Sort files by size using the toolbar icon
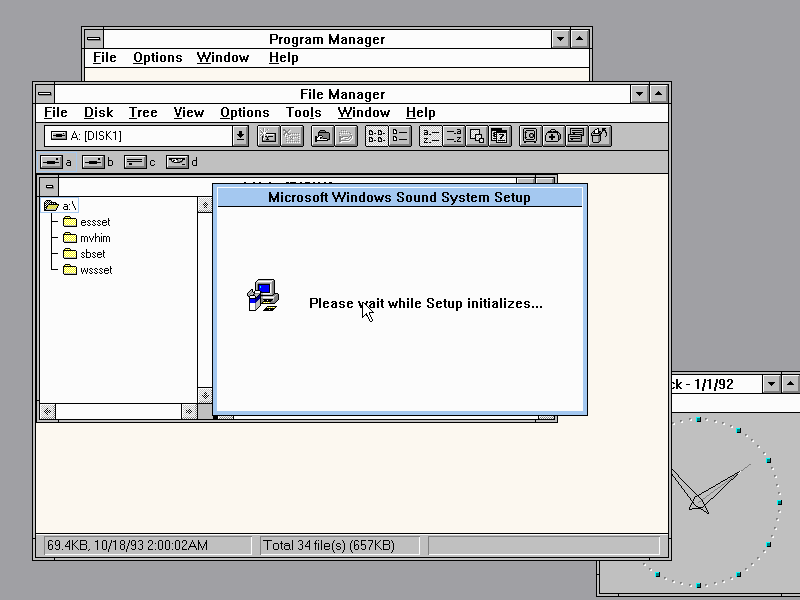The height and width of the screenshot is (600, 800). [477, 136]
